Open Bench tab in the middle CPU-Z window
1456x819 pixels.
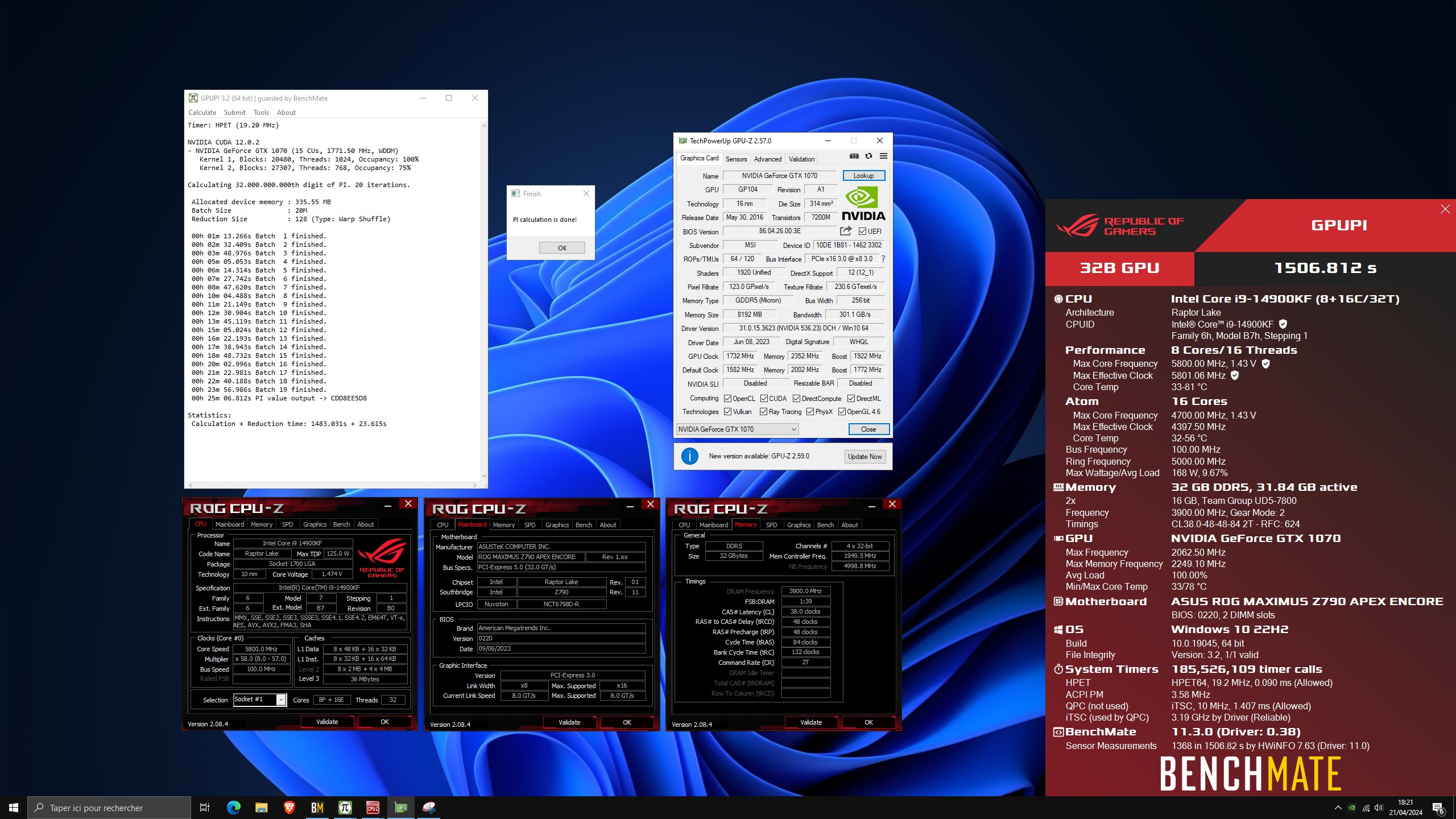click(x=584, y=525)
